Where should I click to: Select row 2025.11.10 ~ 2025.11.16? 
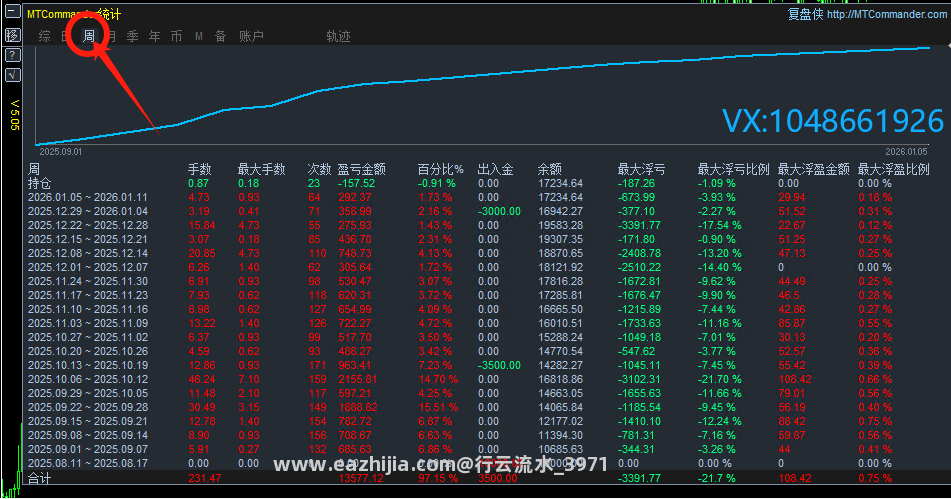(x=87, y=309)
